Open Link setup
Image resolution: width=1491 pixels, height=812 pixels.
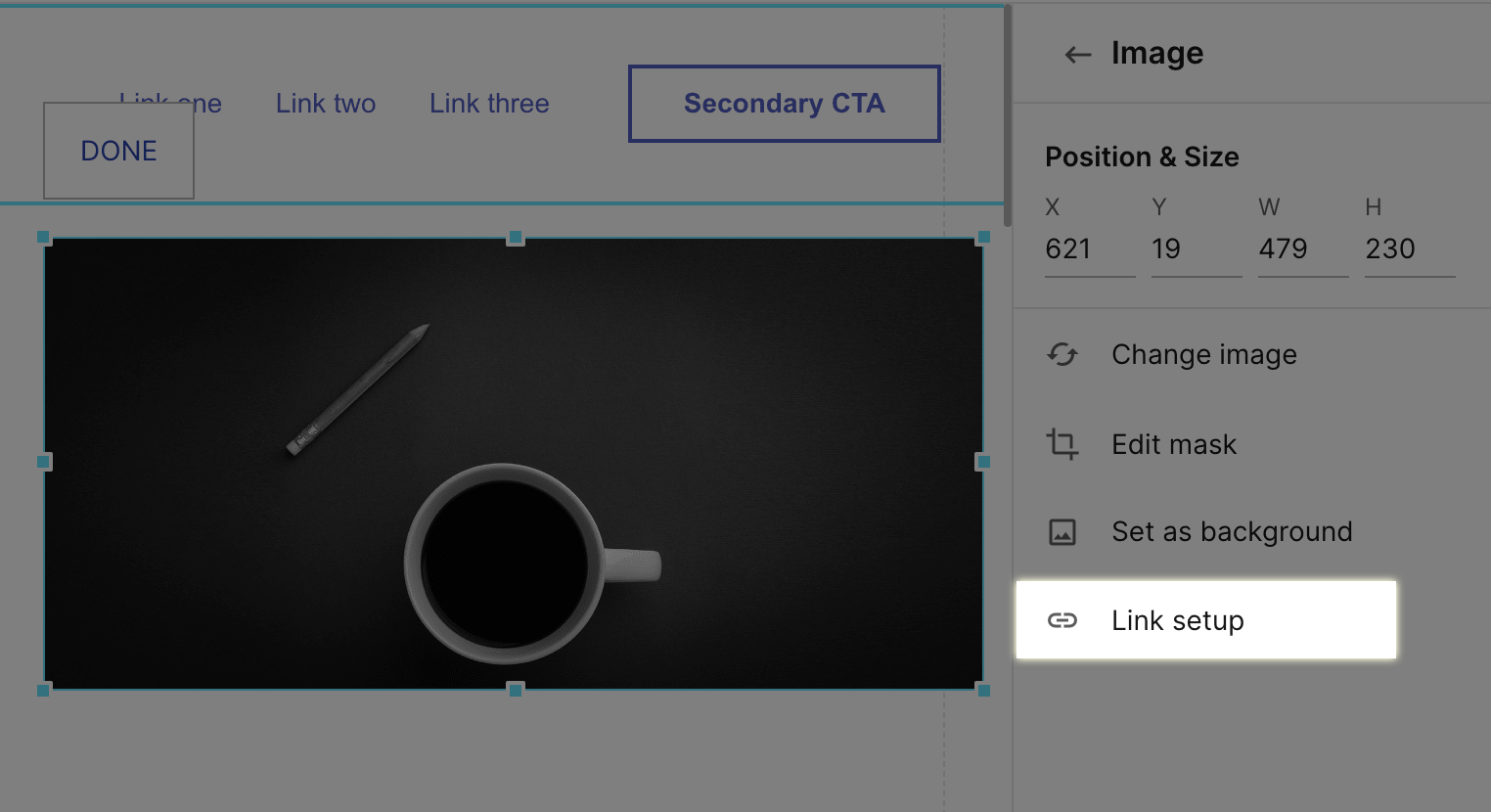[1205, 620]
